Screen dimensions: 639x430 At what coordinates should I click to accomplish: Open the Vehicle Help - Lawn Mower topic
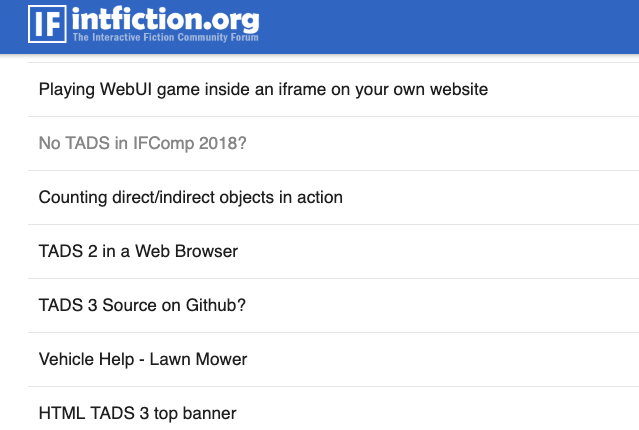[x=142, y=359]
